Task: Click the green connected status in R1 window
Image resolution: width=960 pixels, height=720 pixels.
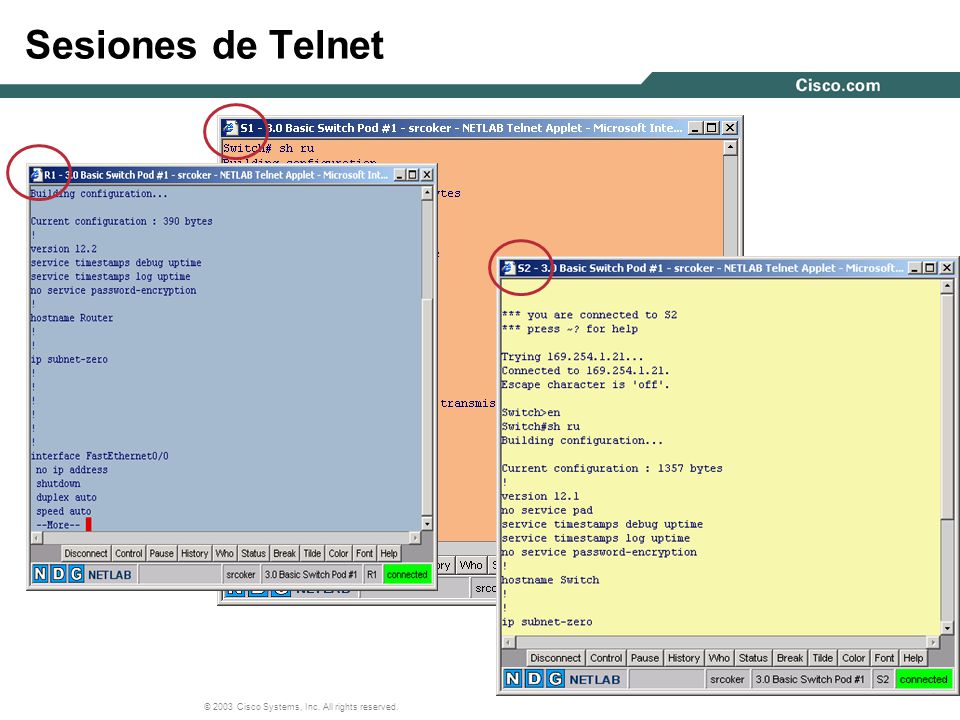Action: [407, 574]
